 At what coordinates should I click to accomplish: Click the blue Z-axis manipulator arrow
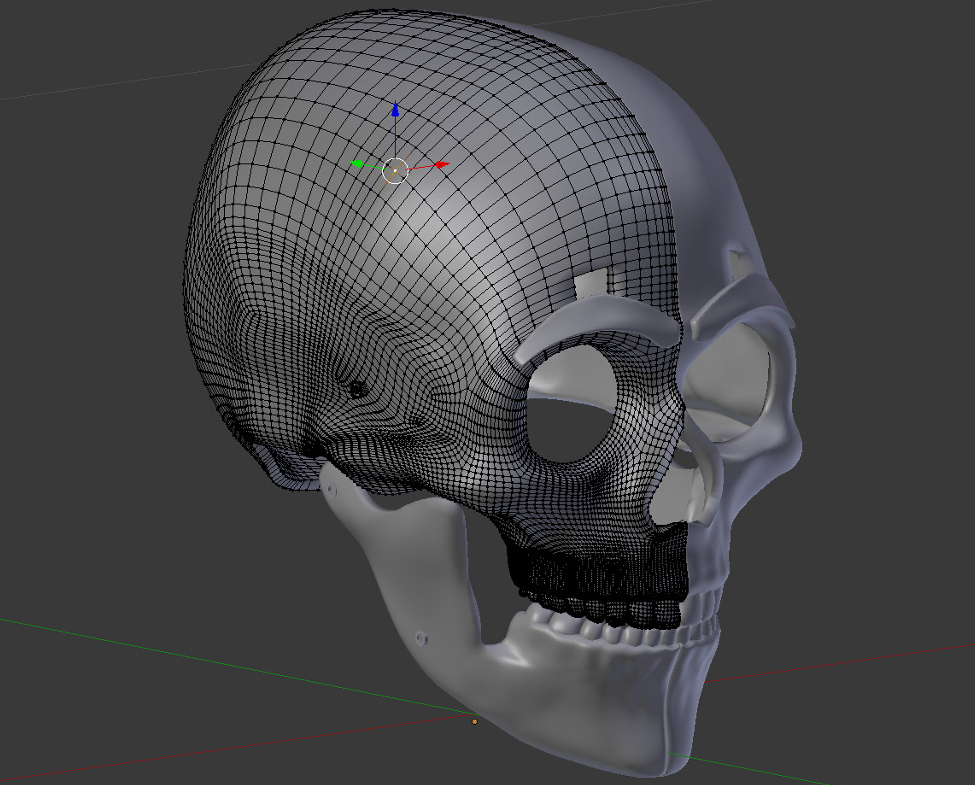pyautogui.click(x=396, y=109)
